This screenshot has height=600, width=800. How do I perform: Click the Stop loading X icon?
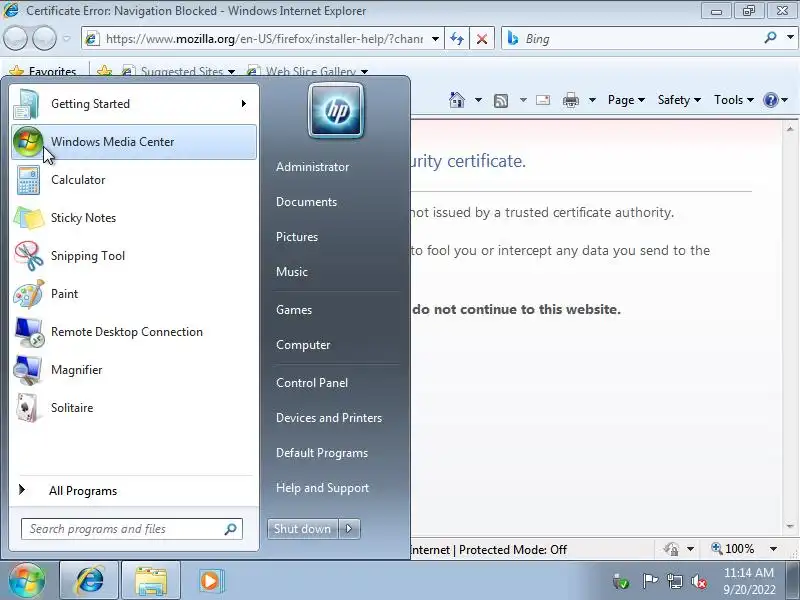(482, 39)
